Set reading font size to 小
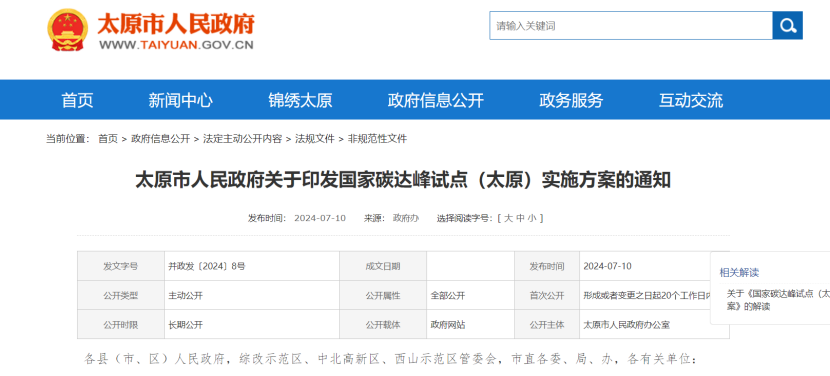830x376 pixels. tap(533, 218)
